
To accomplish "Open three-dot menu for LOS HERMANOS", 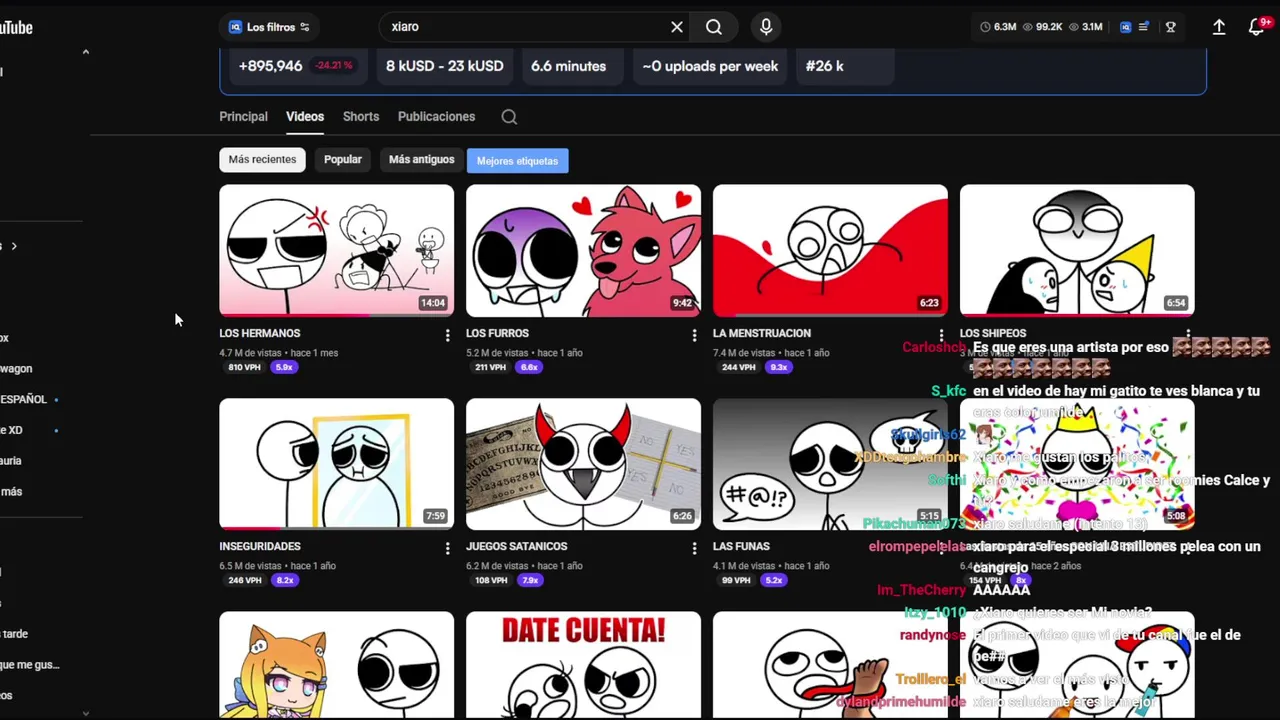I will [x=447, y=336].
